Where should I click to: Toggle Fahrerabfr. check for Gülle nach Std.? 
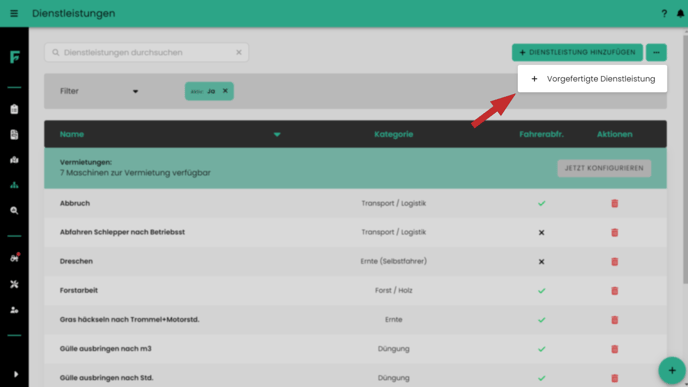coord(541,378)
